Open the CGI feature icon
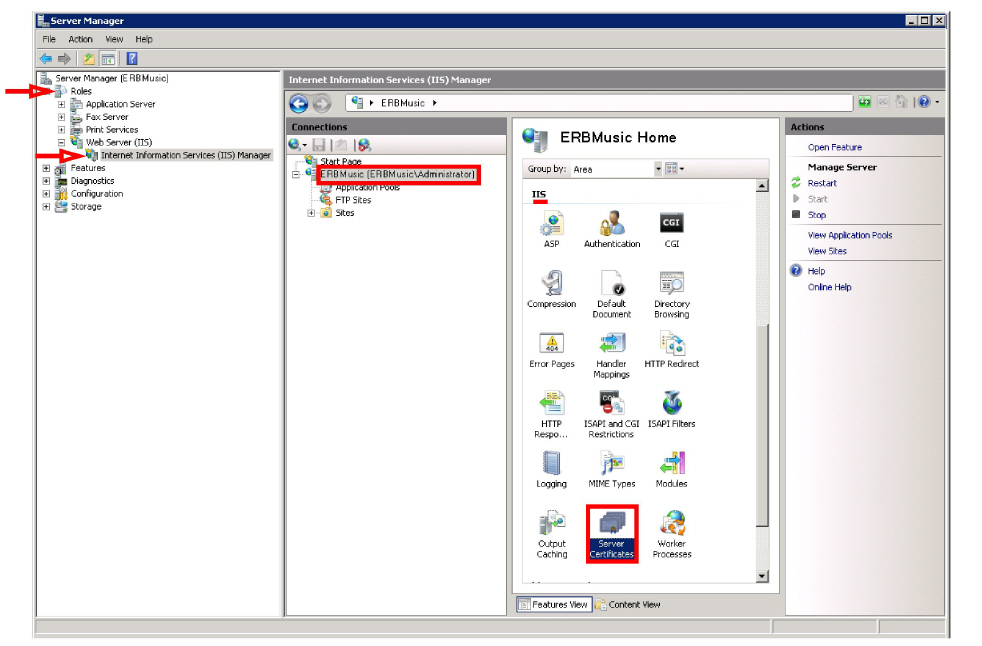982x646 pixels. click(671, 228)
